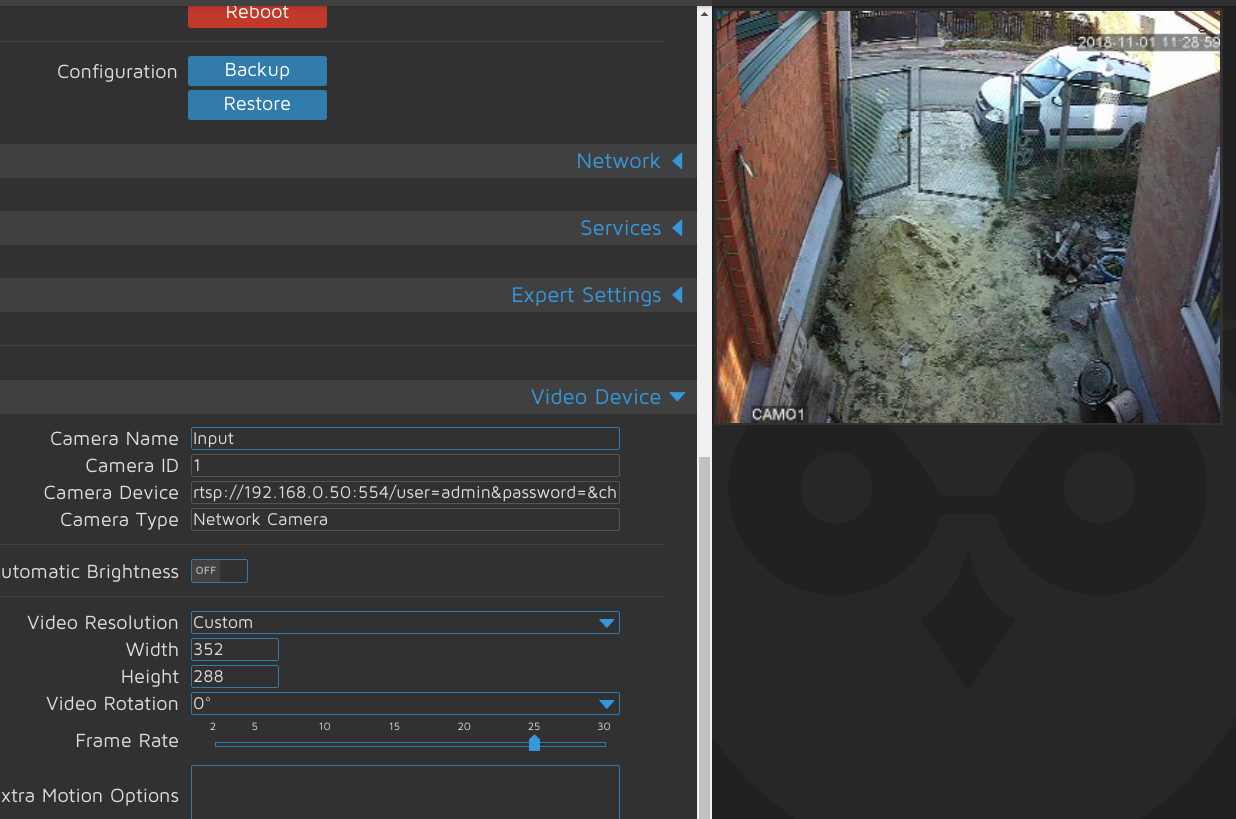Select the Camera ID field
The image size is (1236, 819).
click(x=404, y=465)
